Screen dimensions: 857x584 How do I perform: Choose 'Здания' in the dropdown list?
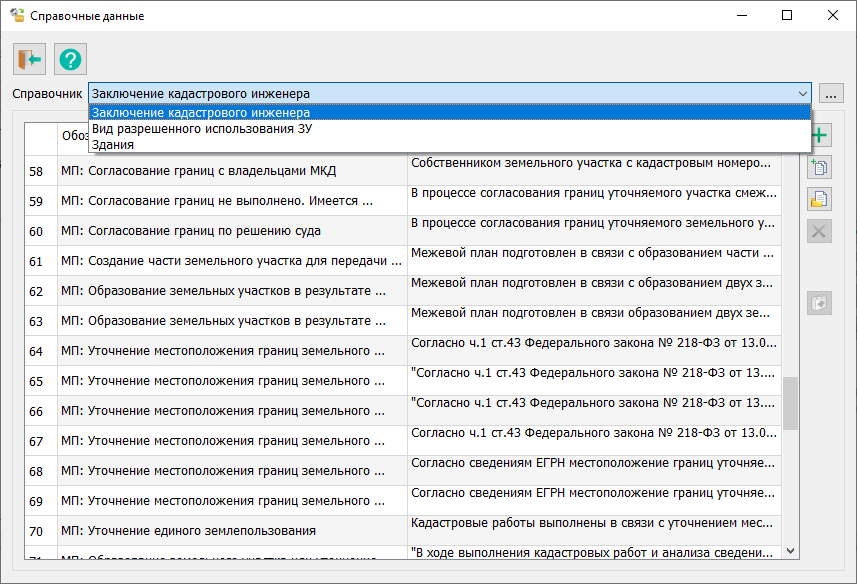(112, 145)
